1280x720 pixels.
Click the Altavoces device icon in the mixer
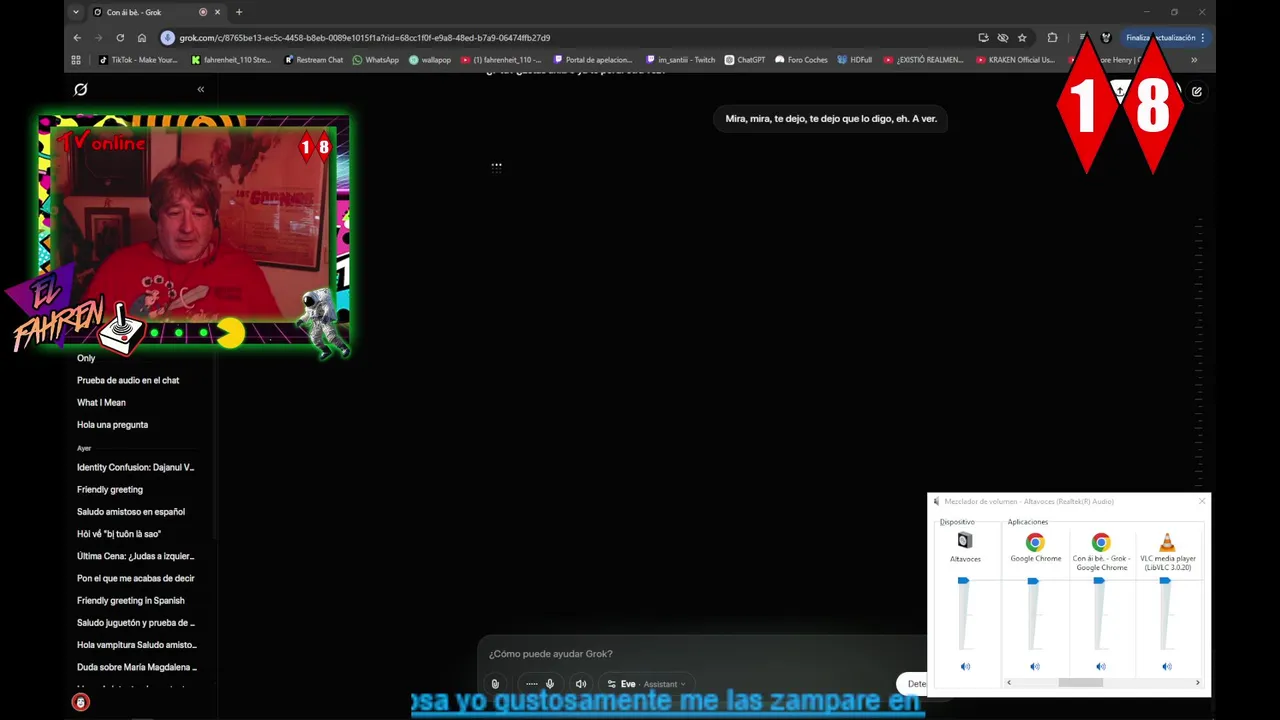tap(965, 541)
